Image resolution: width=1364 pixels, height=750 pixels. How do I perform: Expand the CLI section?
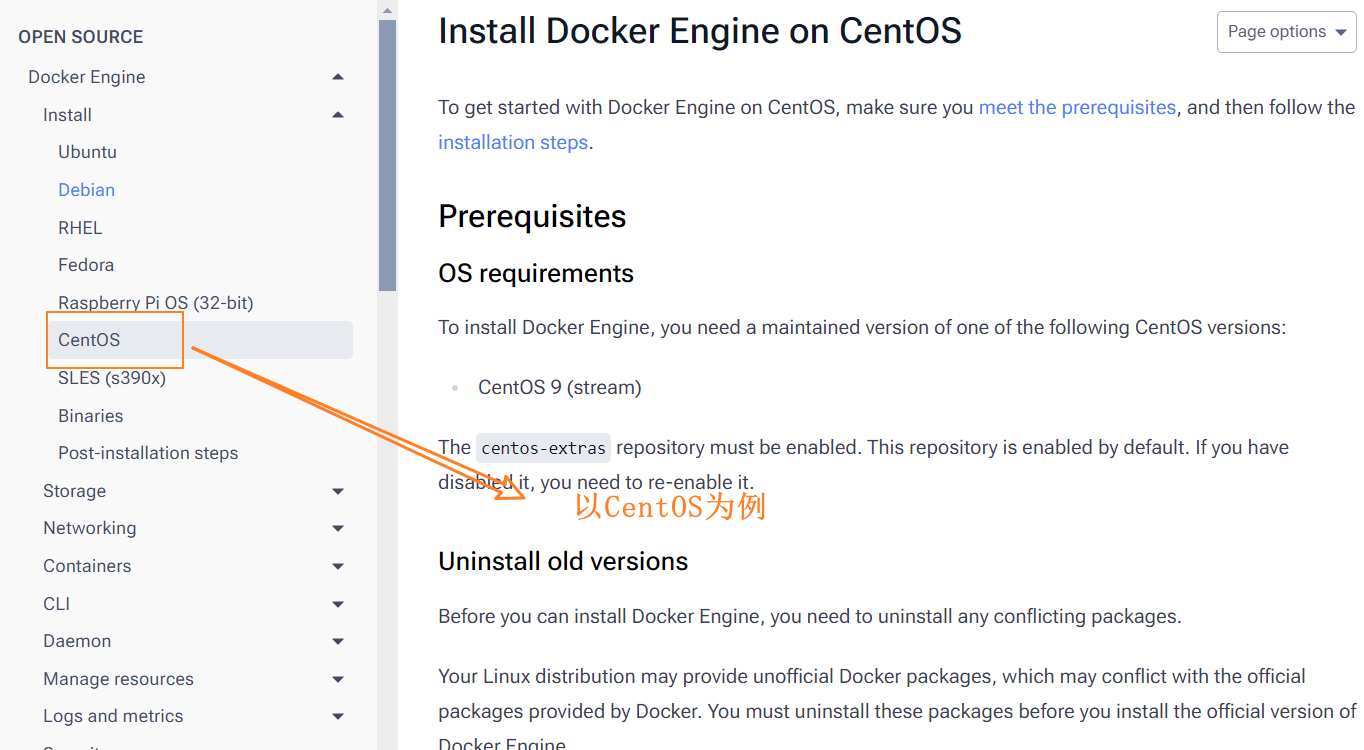tap(337, 603)
